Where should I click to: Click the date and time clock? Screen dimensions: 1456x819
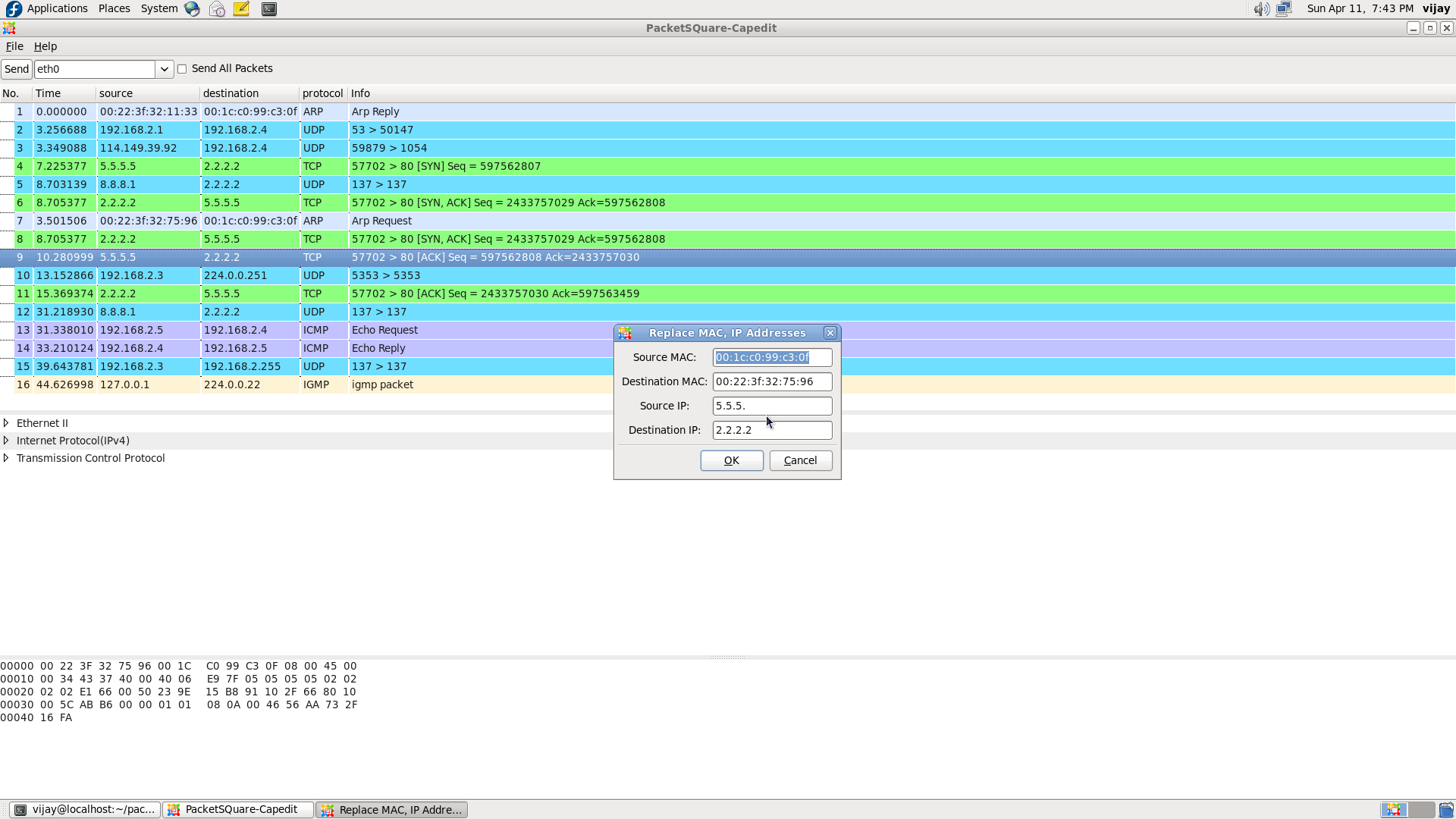pos(1360,8)
